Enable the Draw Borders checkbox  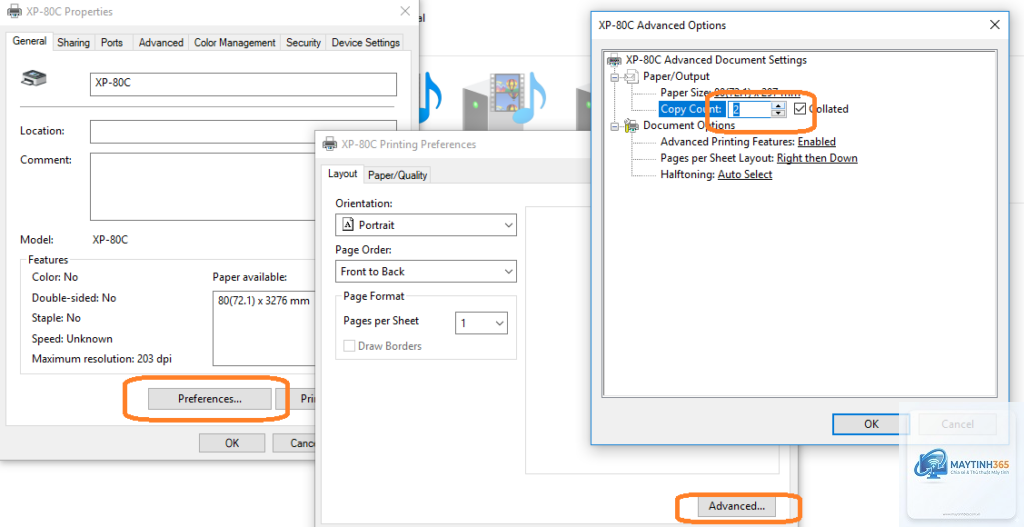pos(349,346)
